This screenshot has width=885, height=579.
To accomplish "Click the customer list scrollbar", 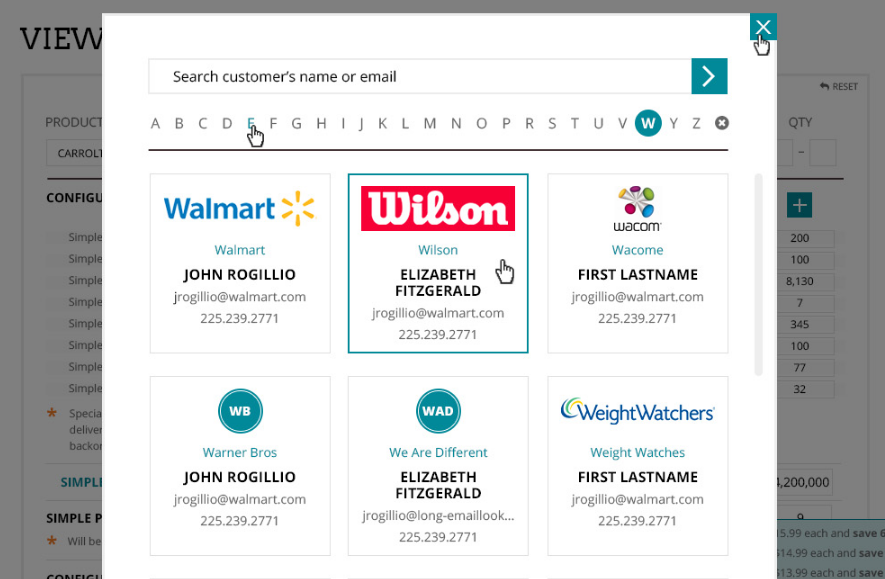I will (759, 274).
